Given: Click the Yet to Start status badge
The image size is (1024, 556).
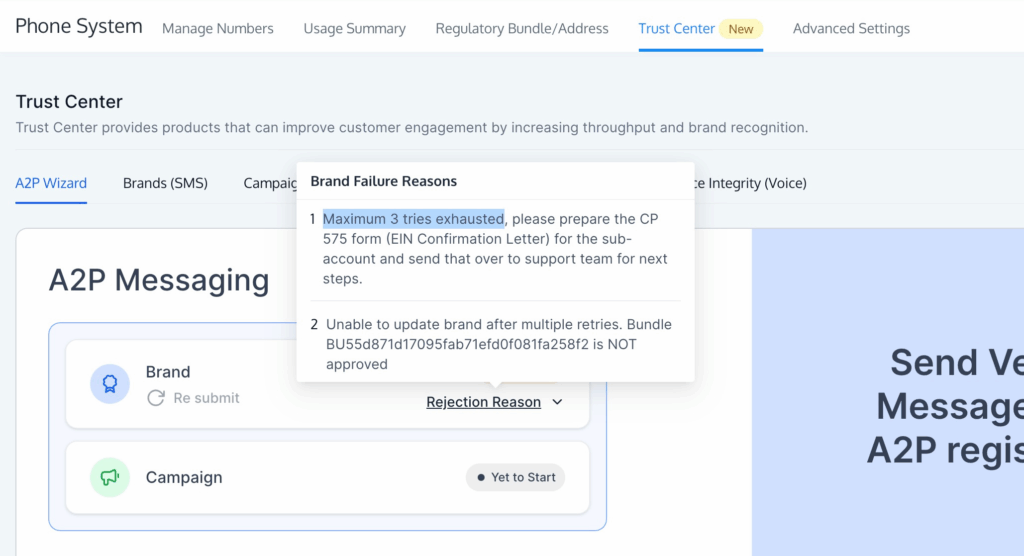Looking at the screenshot, I should coord(515,478).
